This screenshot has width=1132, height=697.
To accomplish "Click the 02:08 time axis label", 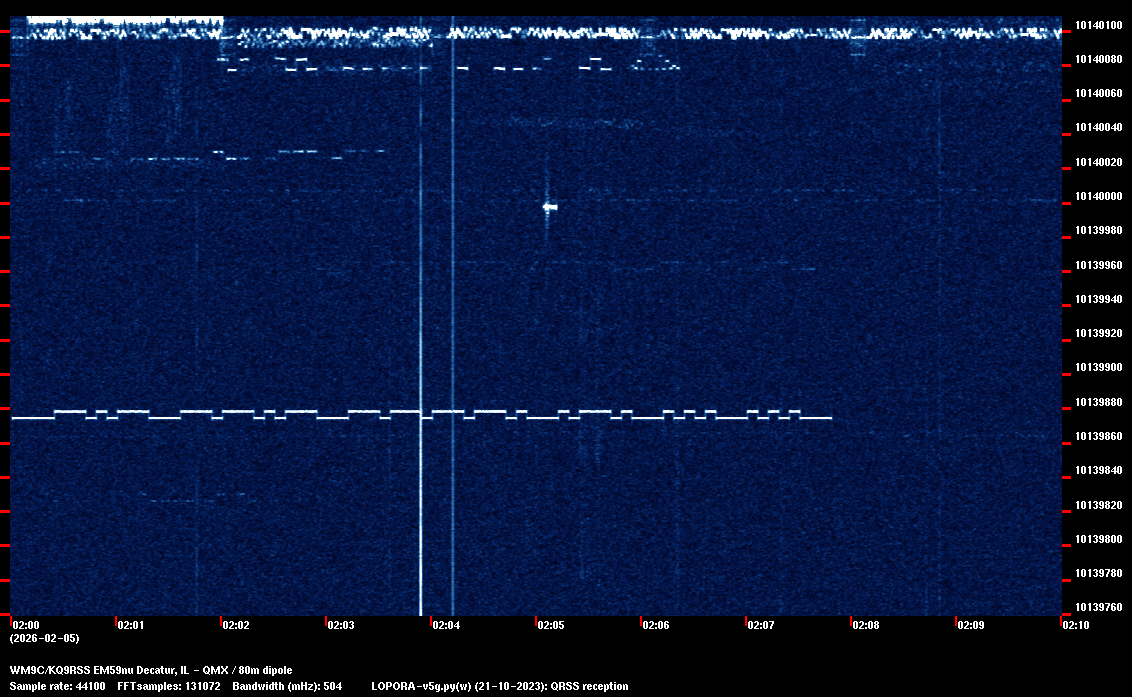I will point(866,625).
